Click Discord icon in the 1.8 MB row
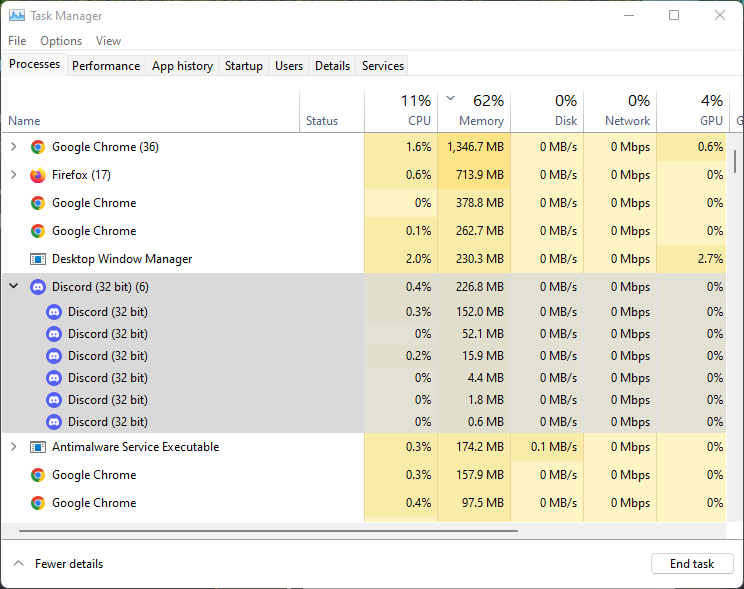744x589 pixels. 54,400
